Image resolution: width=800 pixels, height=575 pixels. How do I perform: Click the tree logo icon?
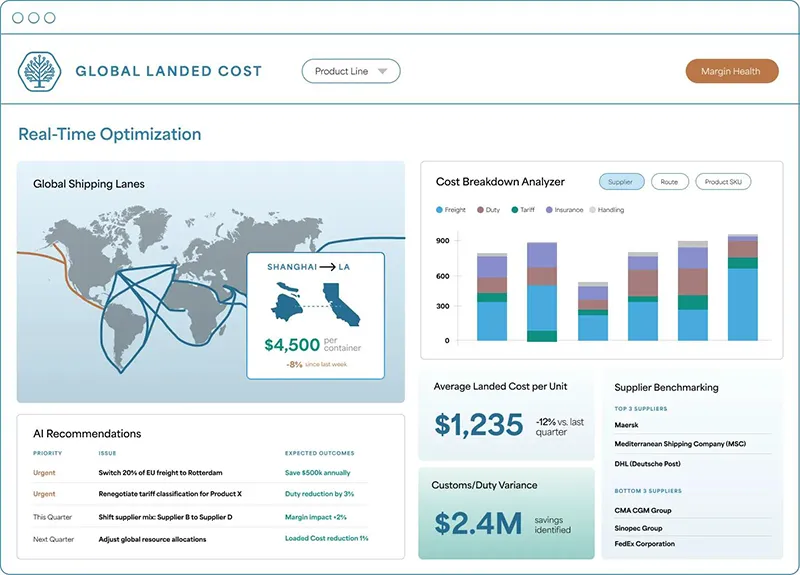(x=39, y=71)
